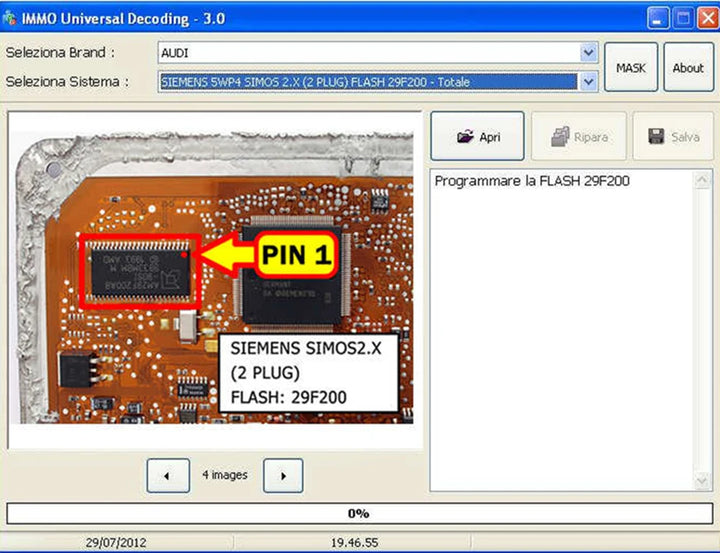The image size is (720, 553).
Task: Click the instructions panel scroll-up arrow
Action: pos(704,179)
